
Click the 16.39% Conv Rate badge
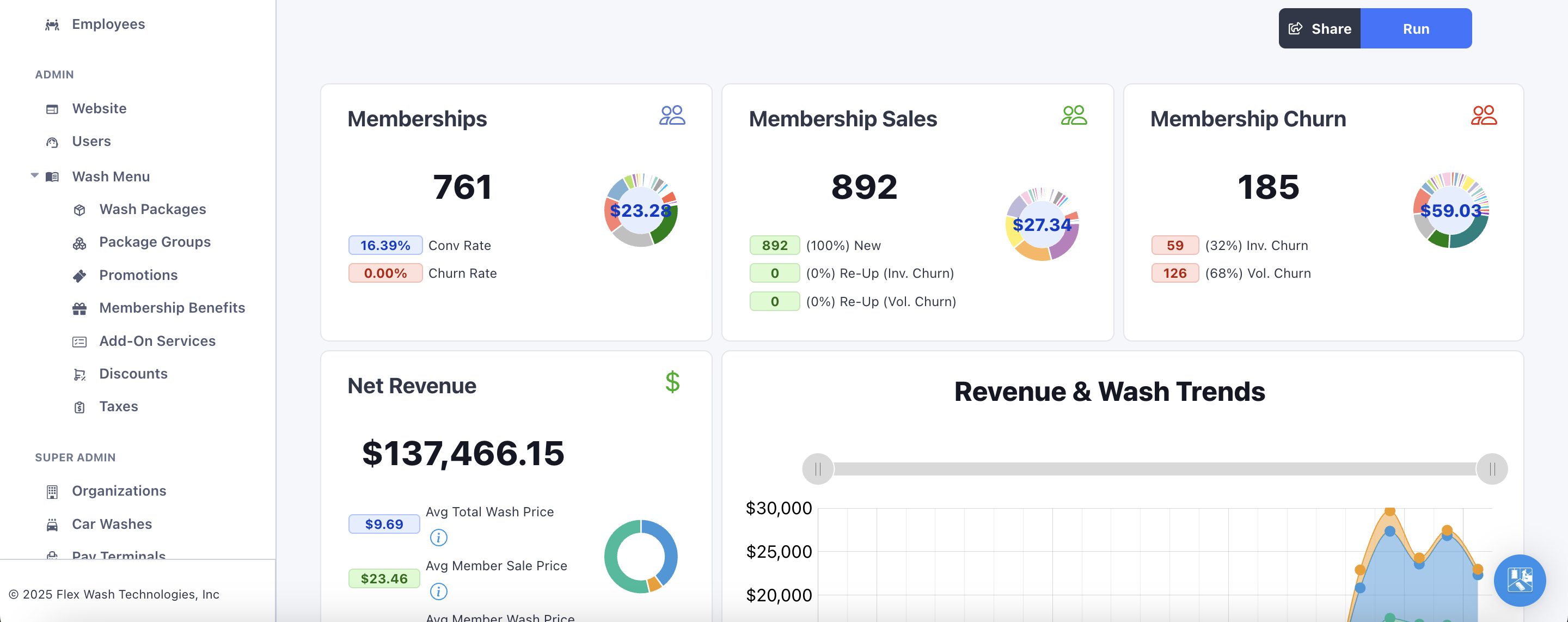click(x=385, y=245)
